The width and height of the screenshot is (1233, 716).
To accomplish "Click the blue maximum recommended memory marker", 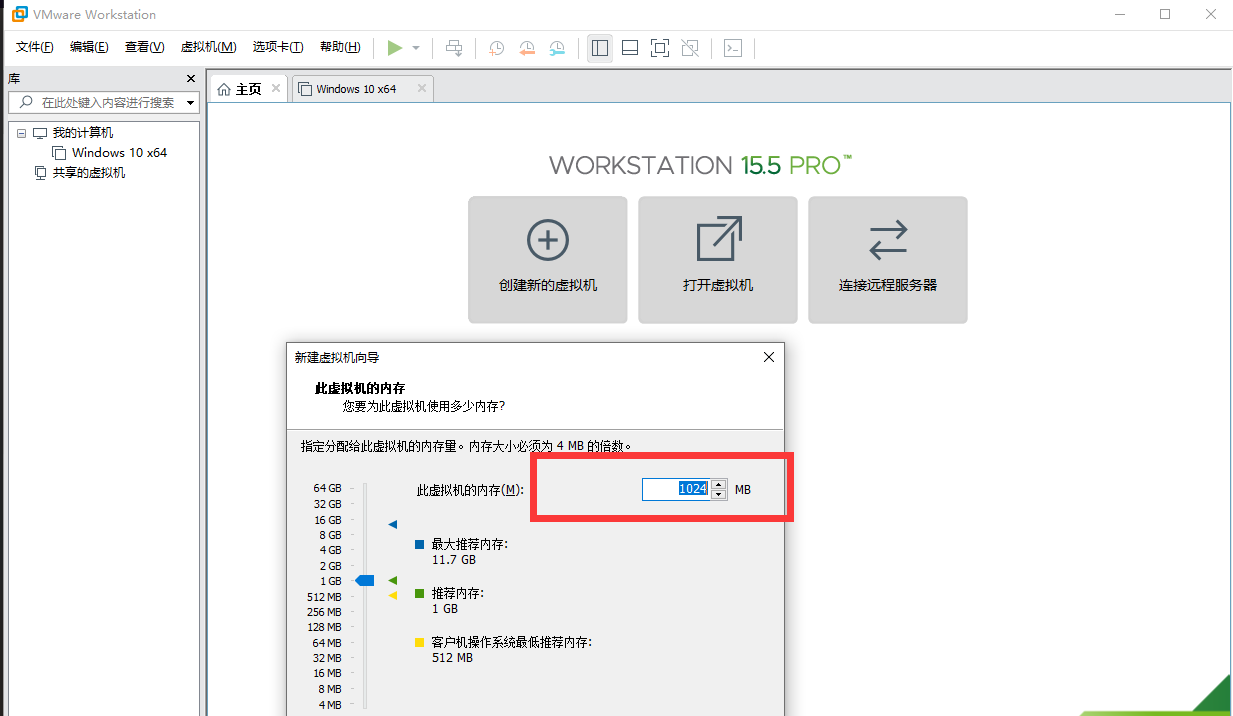I will pyautogui.click(x=393, y=524).
